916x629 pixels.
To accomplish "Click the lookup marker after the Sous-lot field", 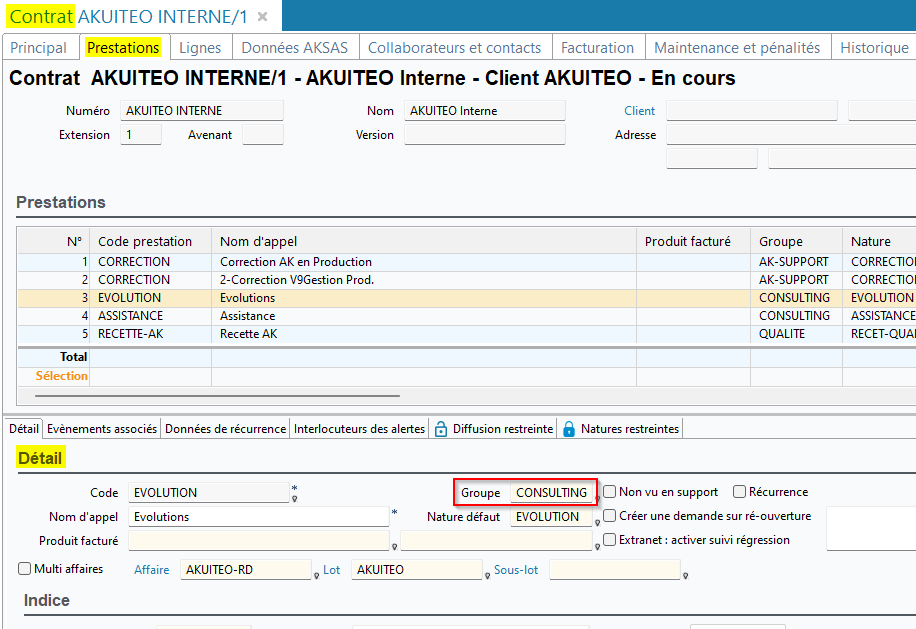I will coord(684,576).
